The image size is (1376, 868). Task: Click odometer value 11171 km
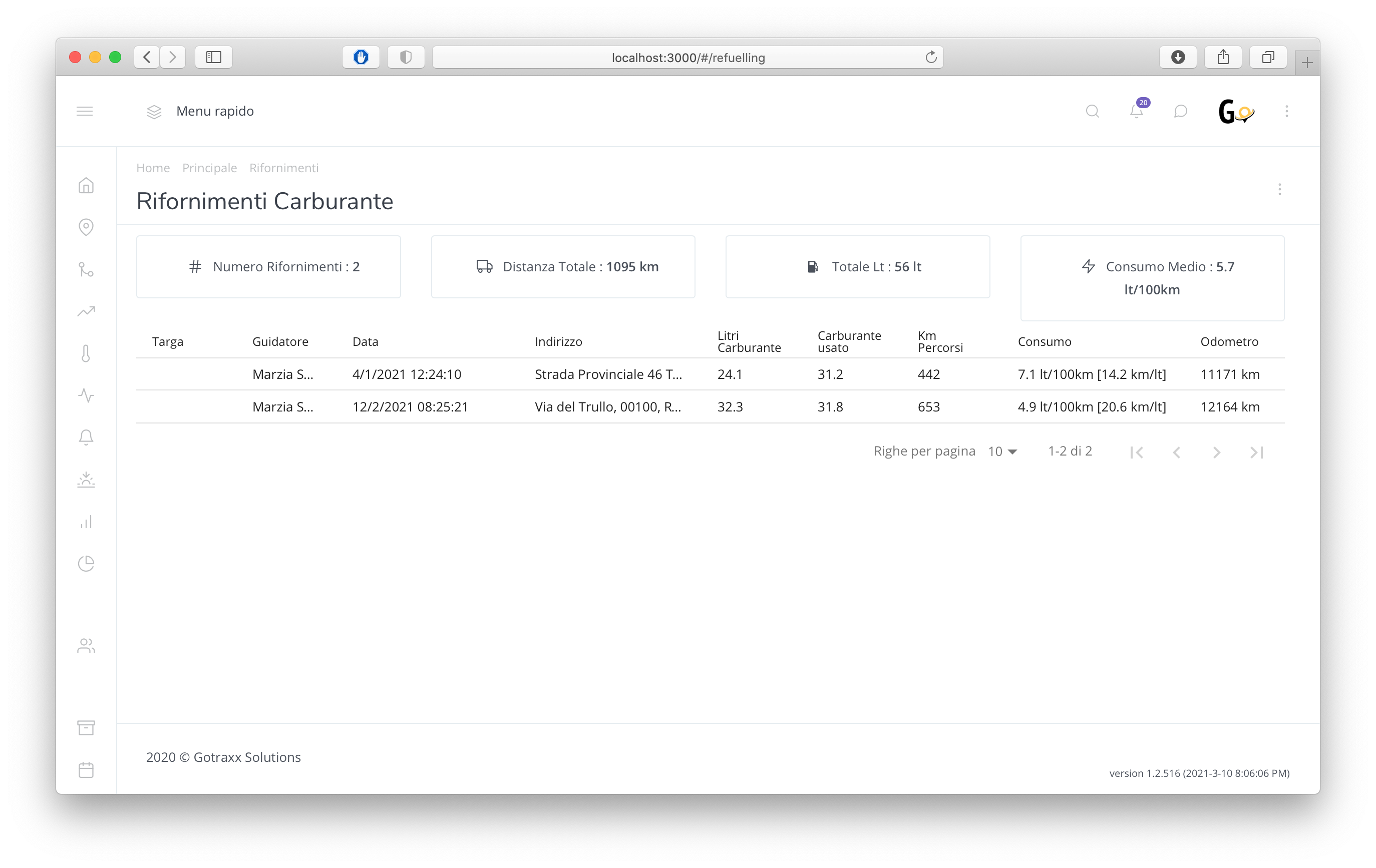[x=1230, y=374]
